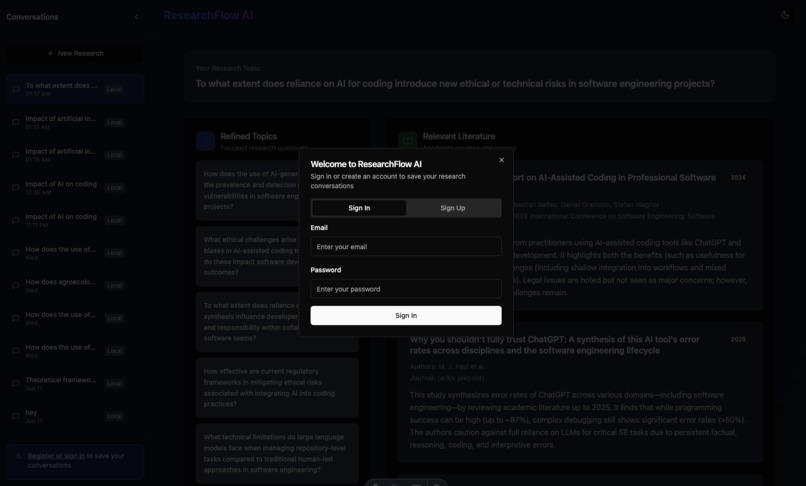Click the green Relevant Literature book icon
The height and width of the screenshot is (486, 806).
(x=407, y=141)
